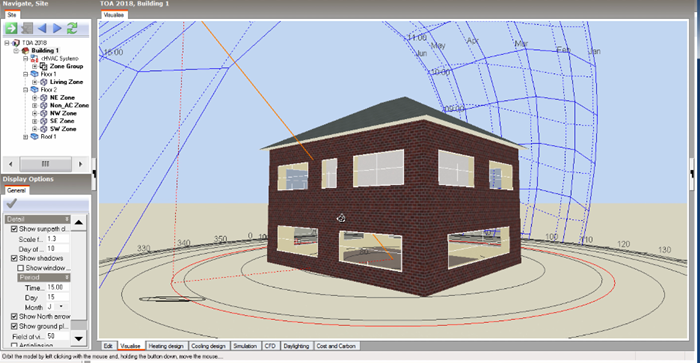
Task: Collapse the Floor 2 tree node
Action: coord(26,90)
